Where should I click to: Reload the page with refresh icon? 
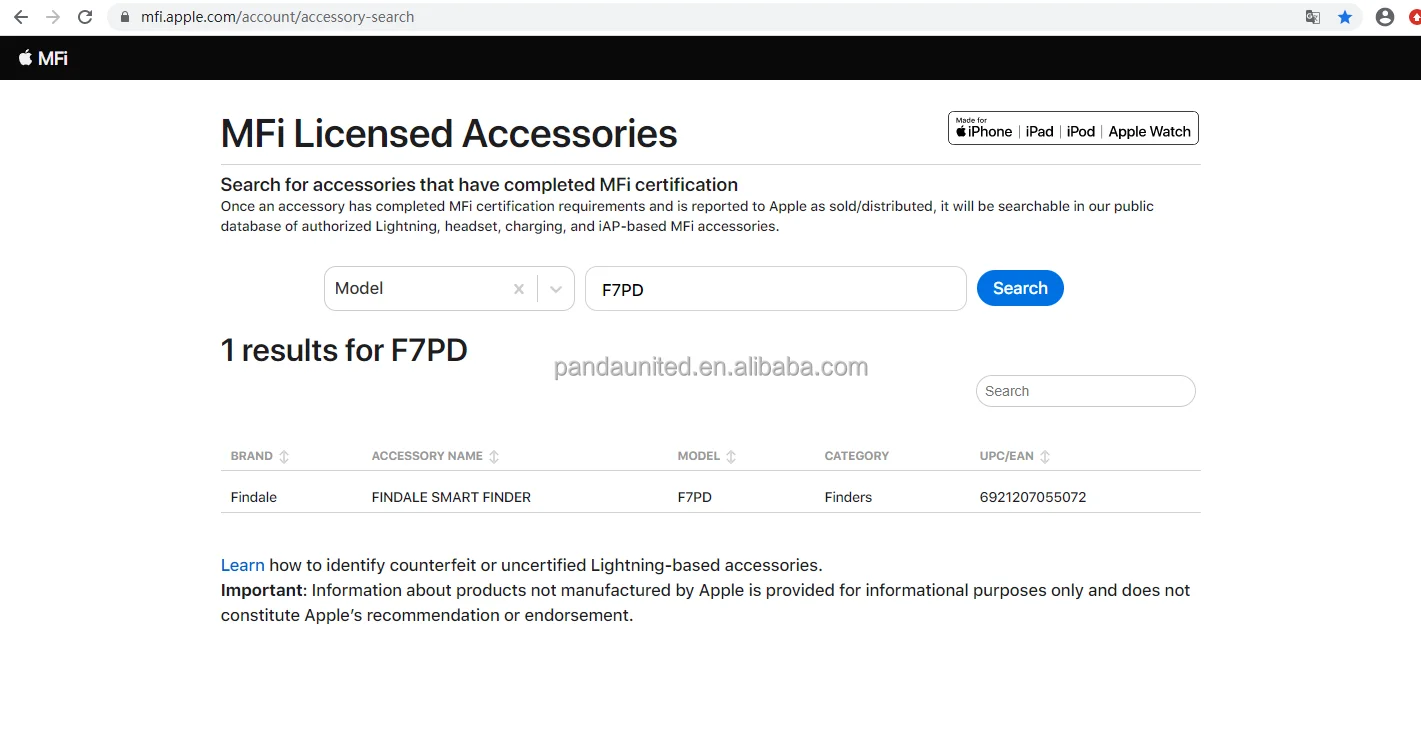[85, 17]
